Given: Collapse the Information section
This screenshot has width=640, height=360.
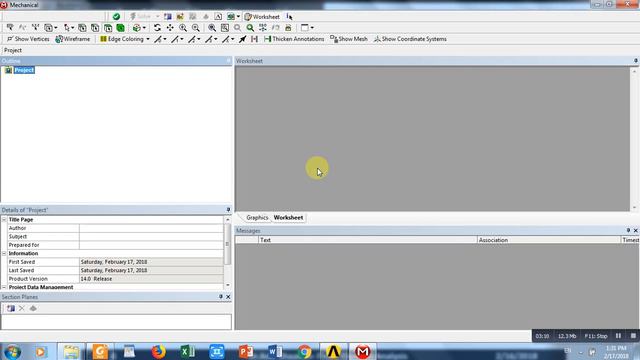Looking at the screenshot, I should [4, 253].
